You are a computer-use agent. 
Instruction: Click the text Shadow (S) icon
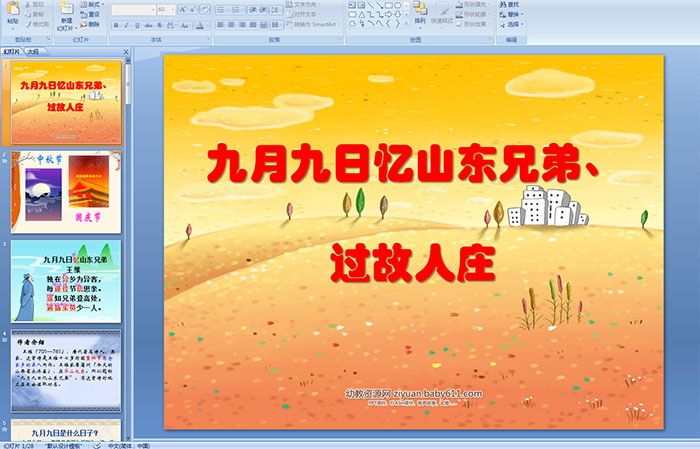coord(159,25)
